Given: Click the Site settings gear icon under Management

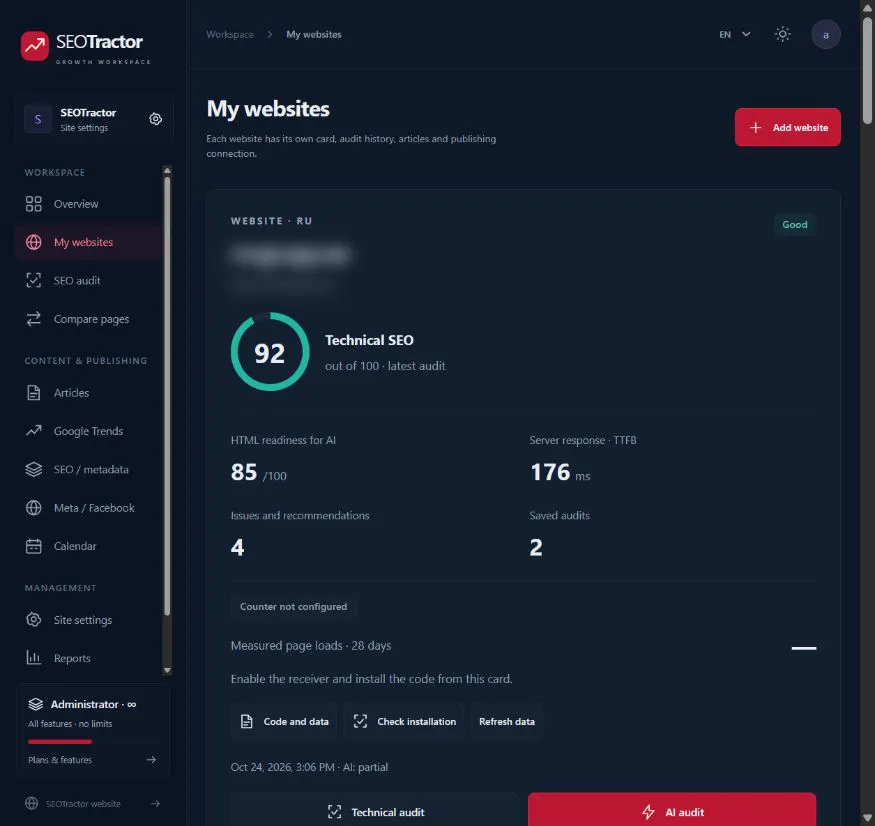Looking at the screenshot, I should point(33,620).
